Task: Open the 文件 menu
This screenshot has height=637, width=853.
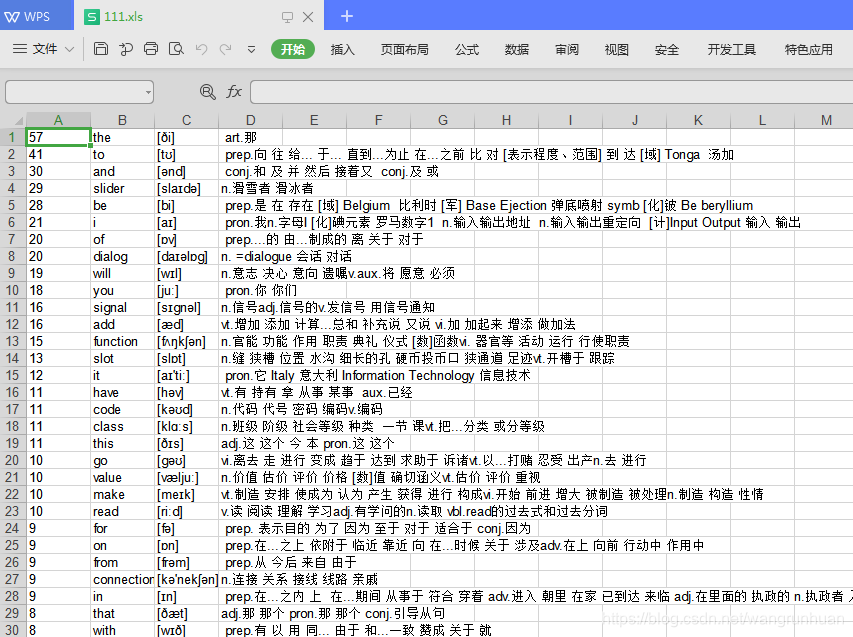Action: click(45, 49)
